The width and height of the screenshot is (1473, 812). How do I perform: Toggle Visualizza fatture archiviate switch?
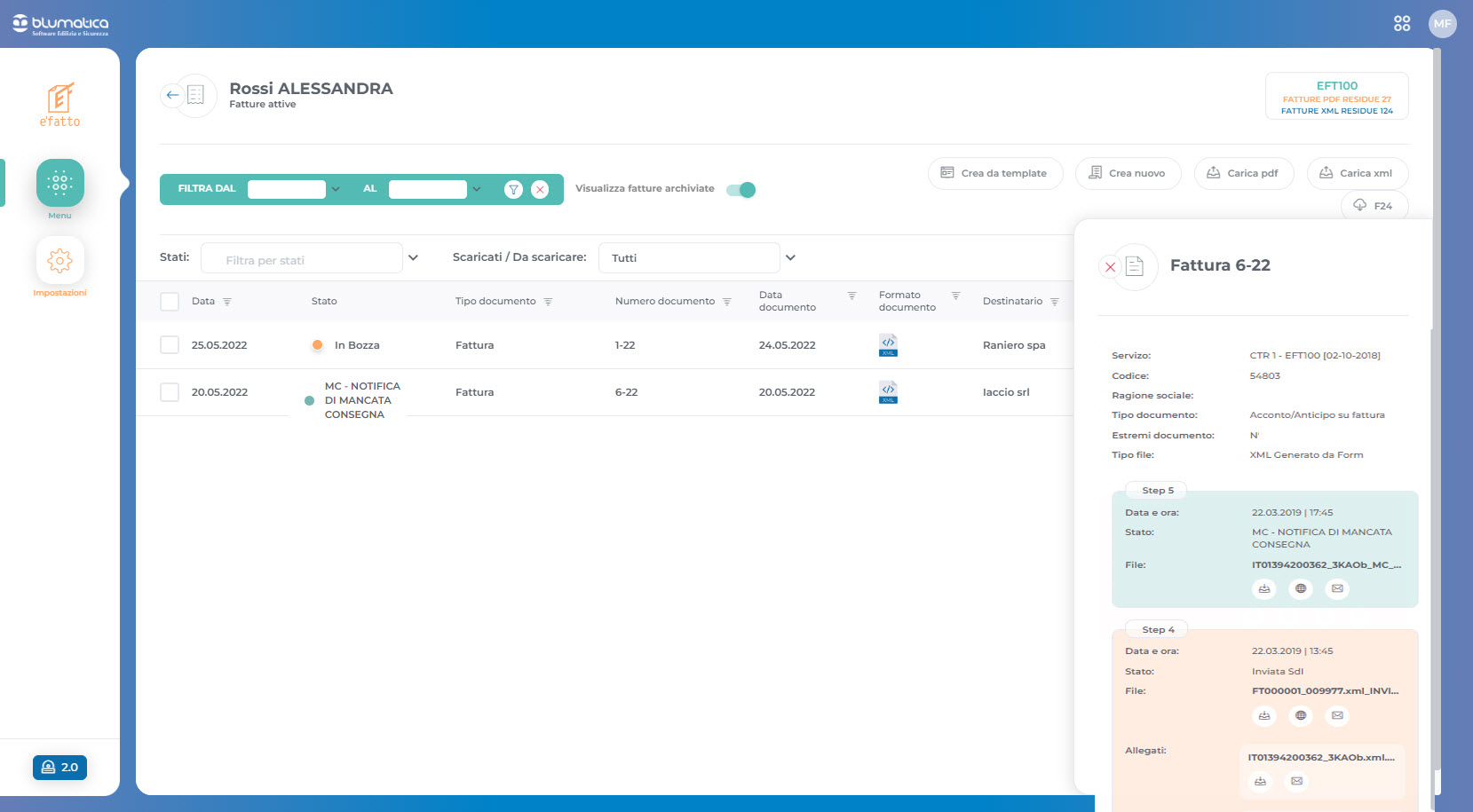coord(740,190)
